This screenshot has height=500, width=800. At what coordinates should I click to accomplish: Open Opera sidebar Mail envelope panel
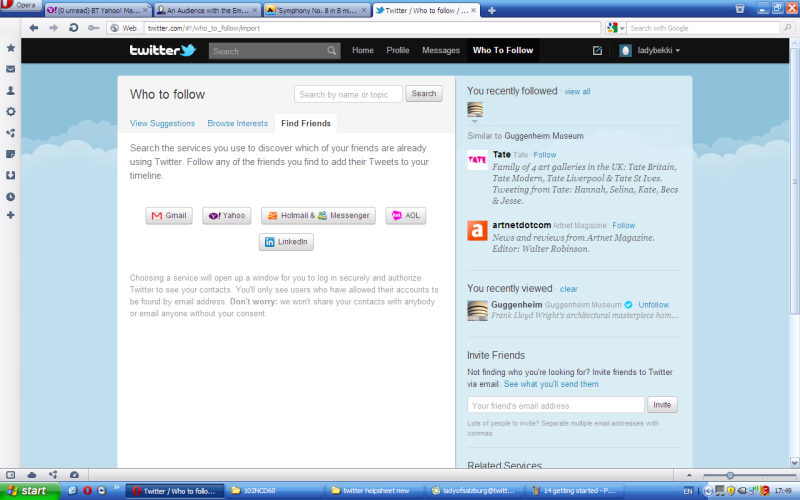tap(10, 69)
